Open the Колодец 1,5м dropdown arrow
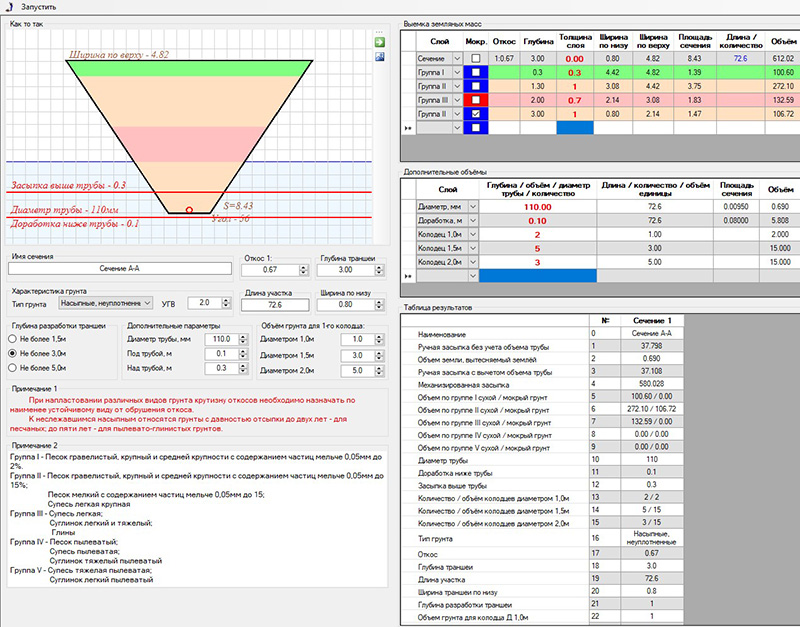This screenshot has width=800, height=627. (473, 248)
